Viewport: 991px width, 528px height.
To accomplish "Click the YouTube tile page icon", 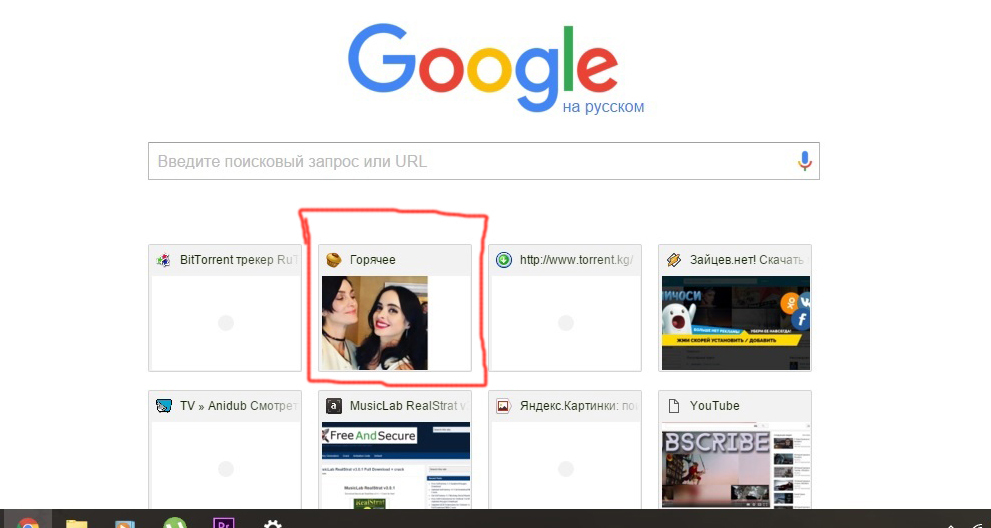I will click(x=674, y=406).
